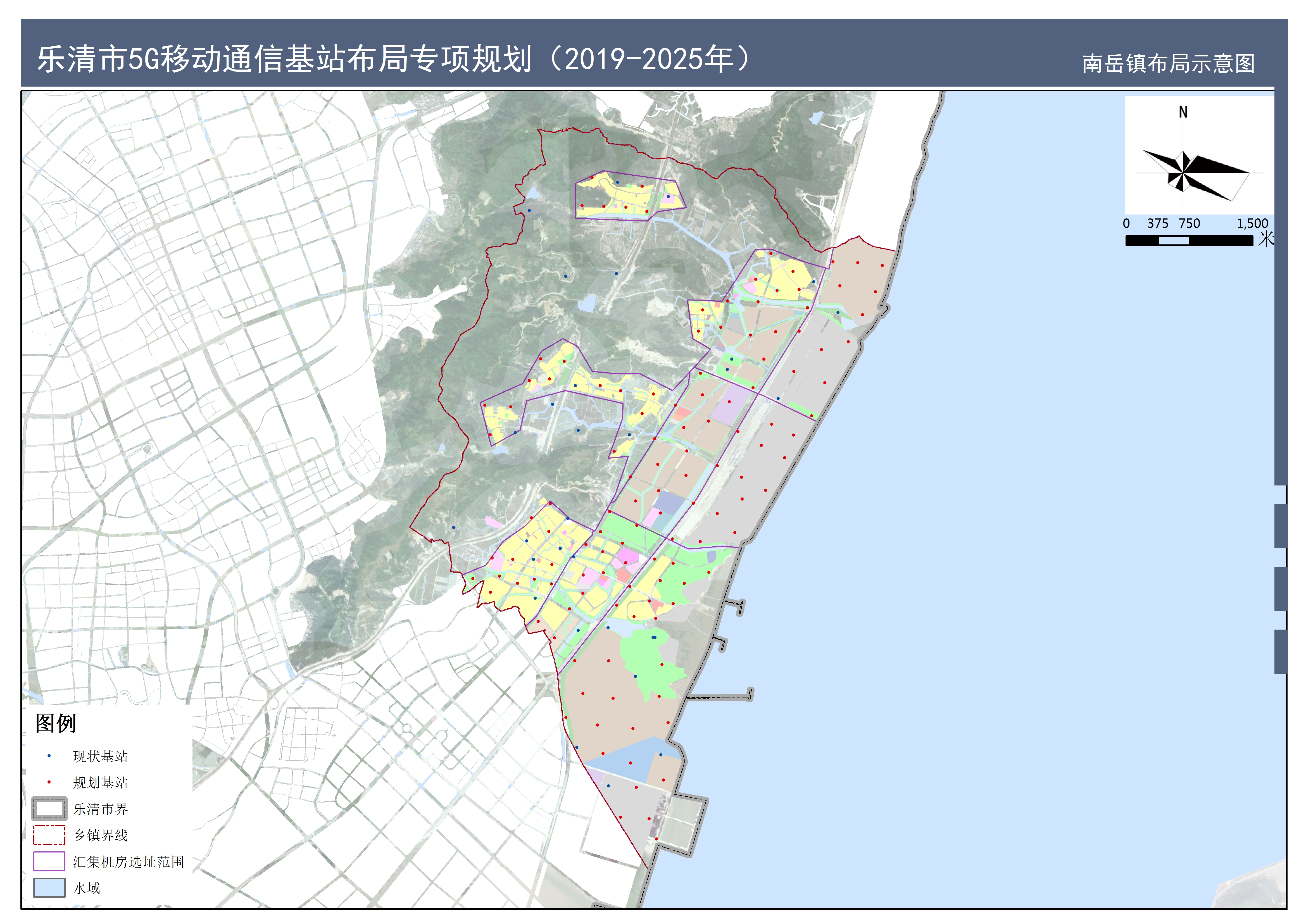1306x924 pixels.
Task: Click the scale label 375
Action: [1157, 224]
